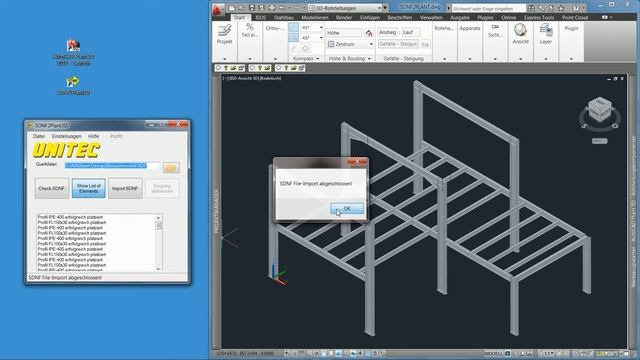The height and width of the screenshot is (360, 640).
Task: Expand the Projekt panel arrow
Action: [224, 59]
